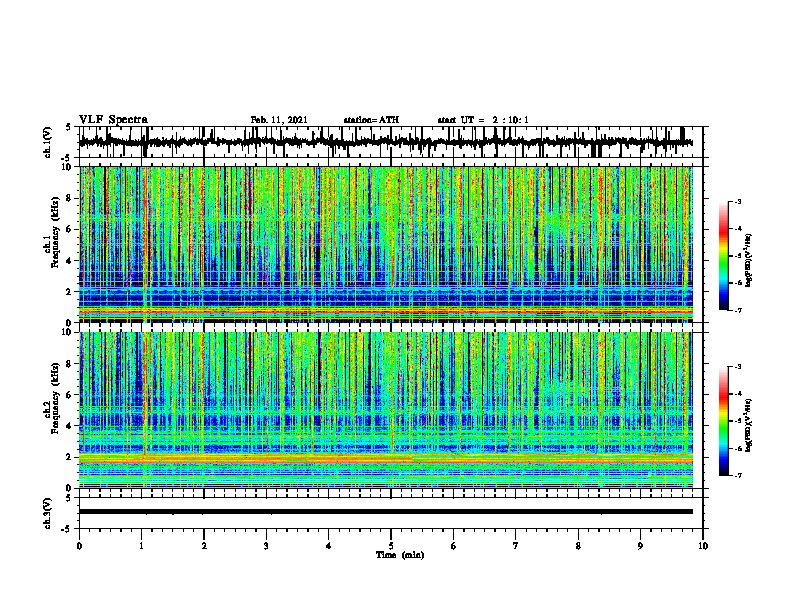Select the "Time (min)" axis label
This screenshot has width=792, height=612.
400,555
